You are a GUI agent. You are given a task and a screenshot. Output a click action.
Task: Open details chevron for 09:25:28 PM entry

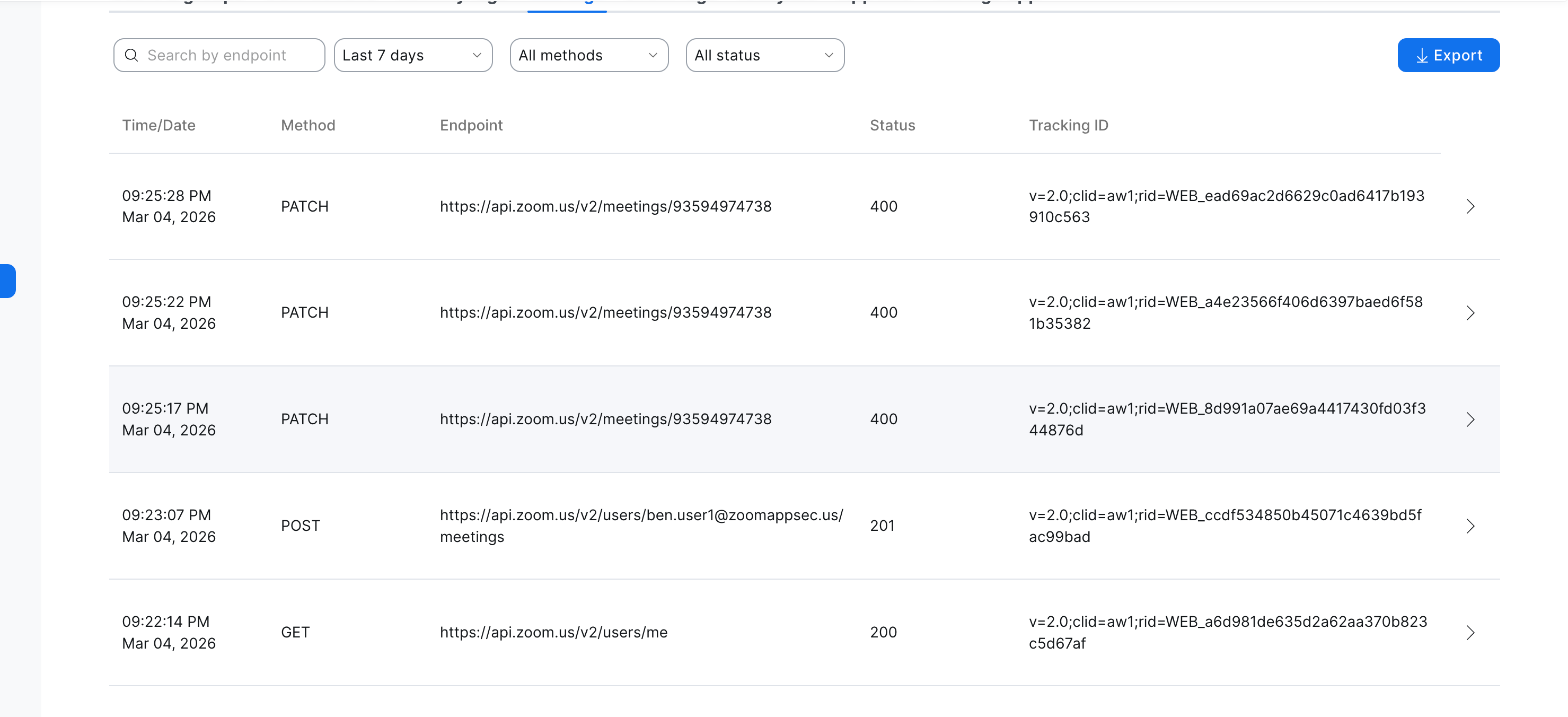point(1470,206)
